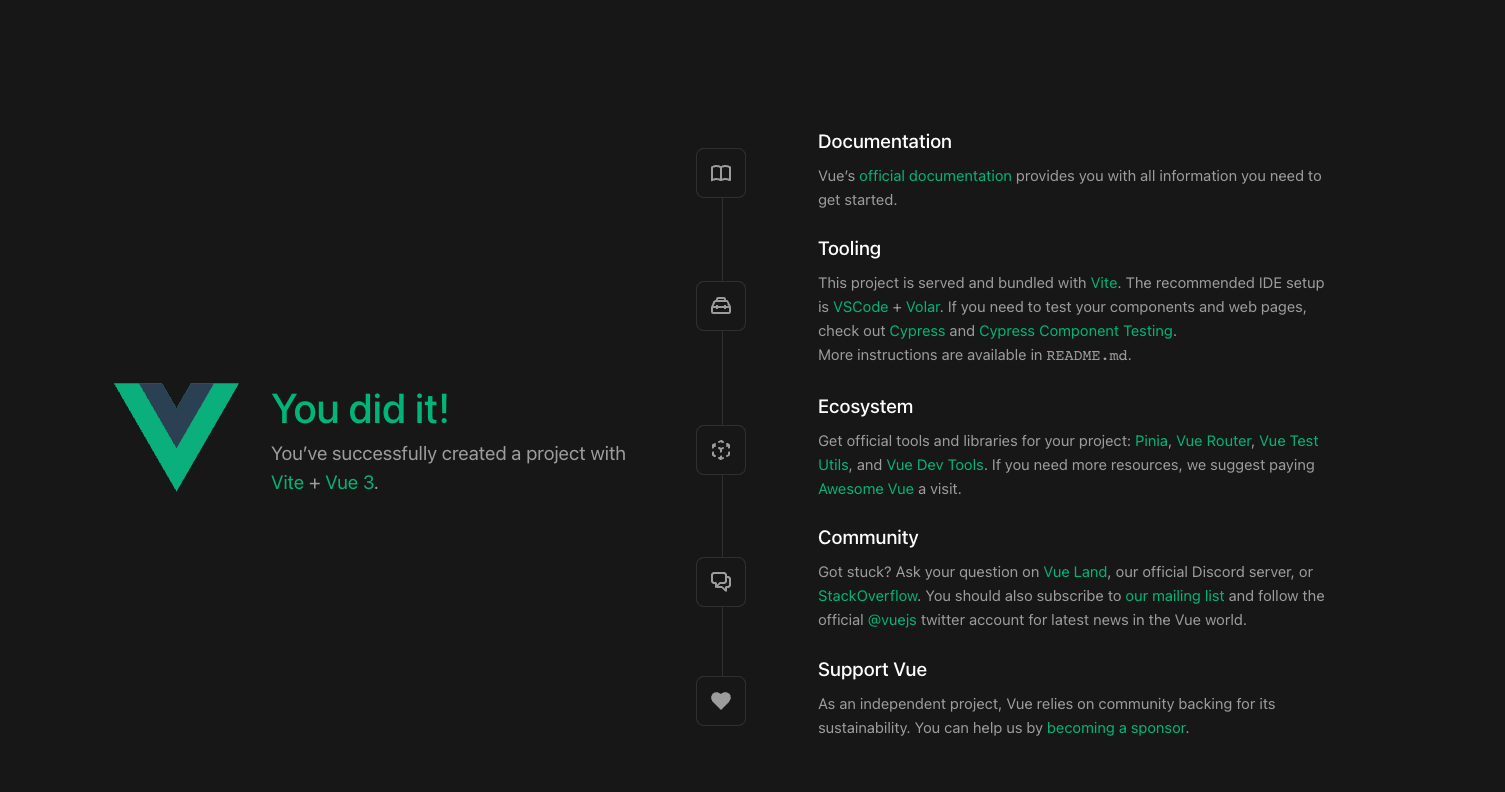Click the Tooling section heading
The height and width of the screenshot is (792, 1505).
(x=849, y=249)
